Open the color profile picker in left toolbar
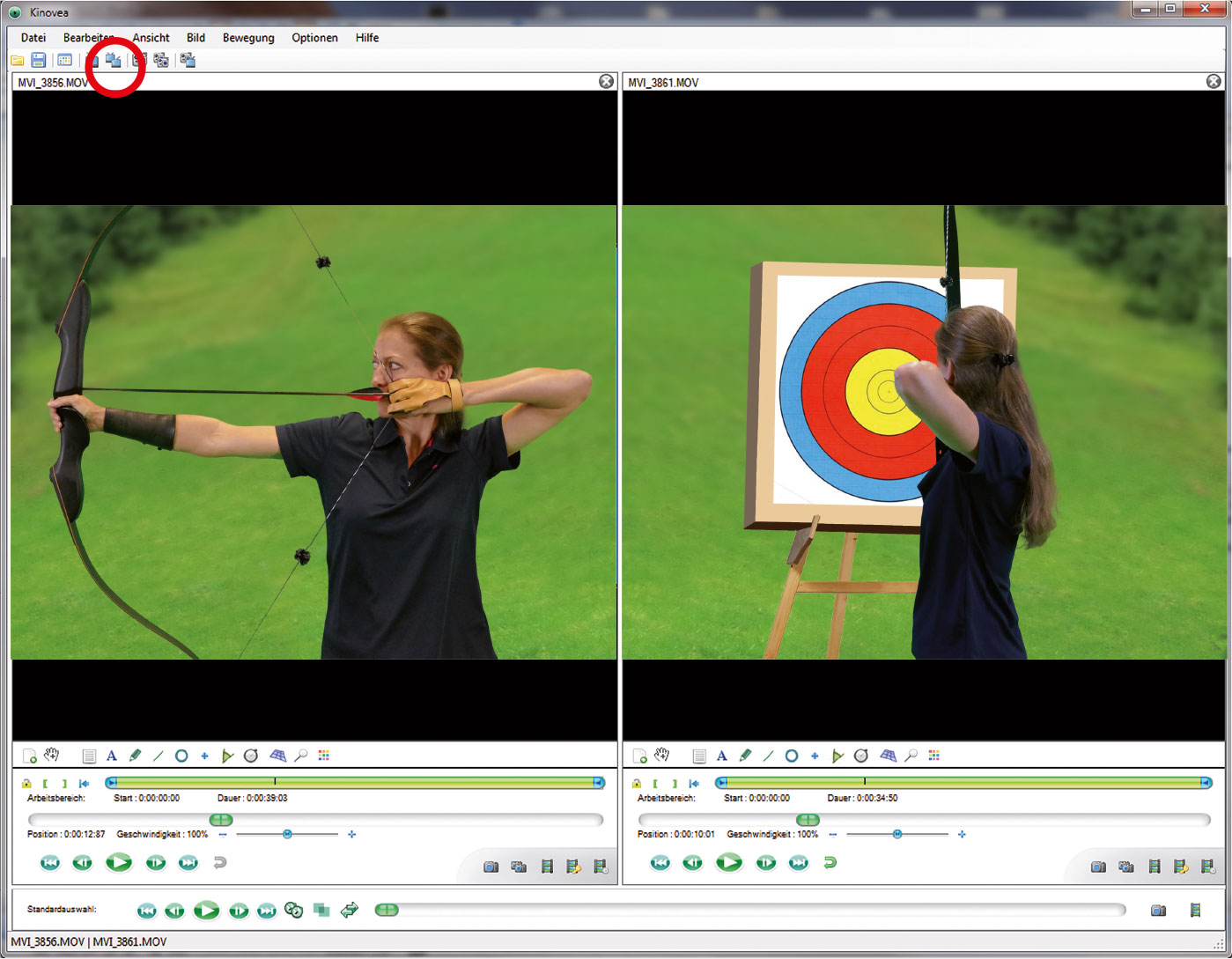Image resolution: width=1232 pixels, height=959 pixels. click(324, 756)
